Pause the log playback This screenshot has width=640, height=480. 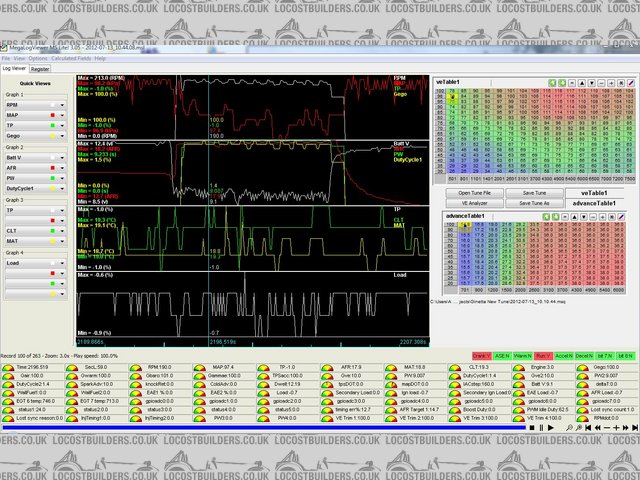(540, 427)
